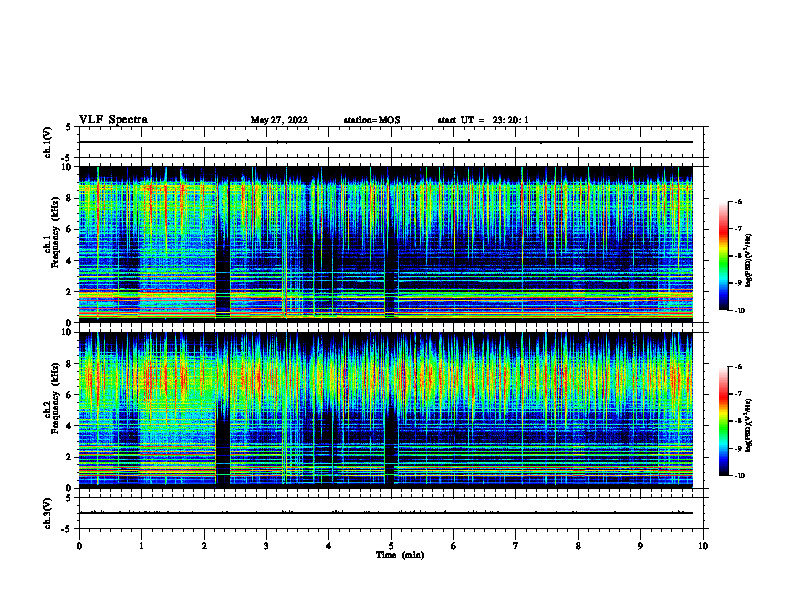792x612 pixels.
Task: Click the "-10" label on ch.2 color scale
Action: pyautogui.click(x=739, y=476)
